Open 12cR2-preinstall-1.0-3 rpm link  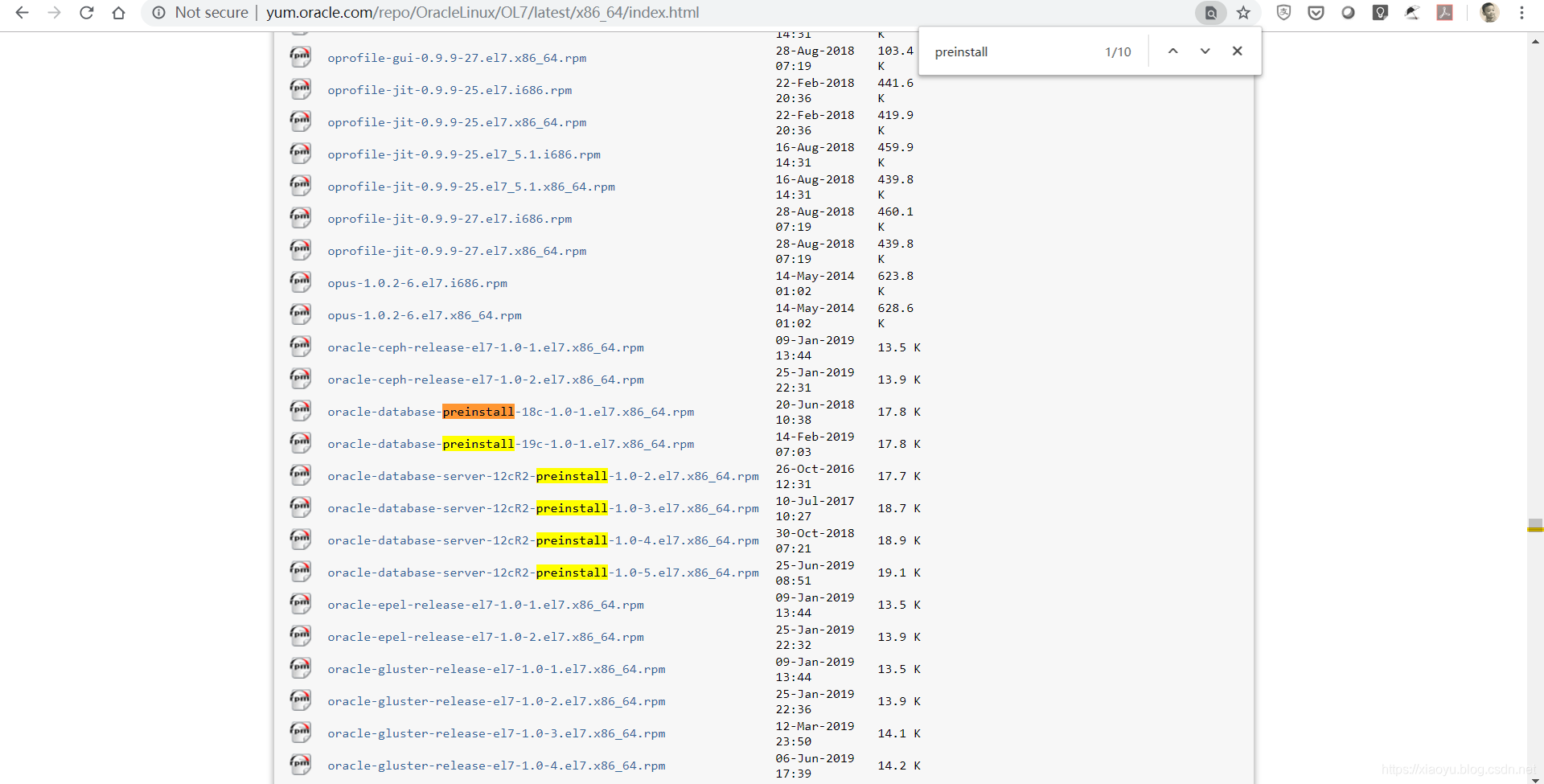[x=543, y=508]
